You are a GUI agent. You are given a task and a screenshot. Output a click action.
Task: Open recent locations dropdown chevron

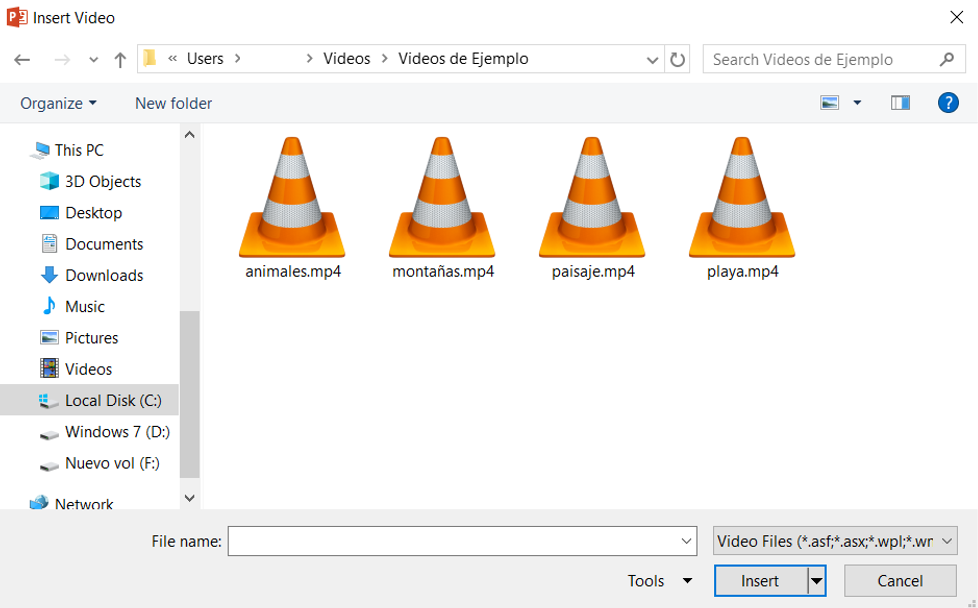pyautogui.click(x=94, y=60)
